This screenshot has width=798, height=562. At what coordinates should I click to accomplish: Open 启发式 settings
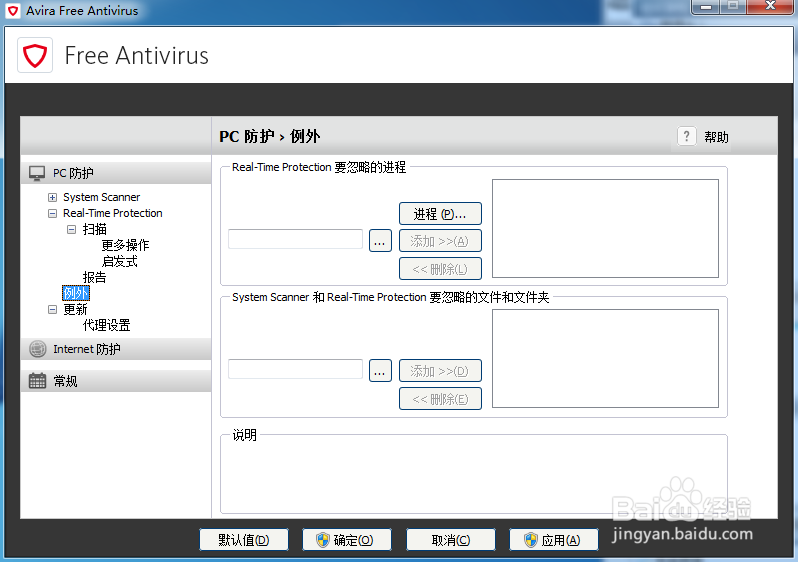tap(120, 262)
